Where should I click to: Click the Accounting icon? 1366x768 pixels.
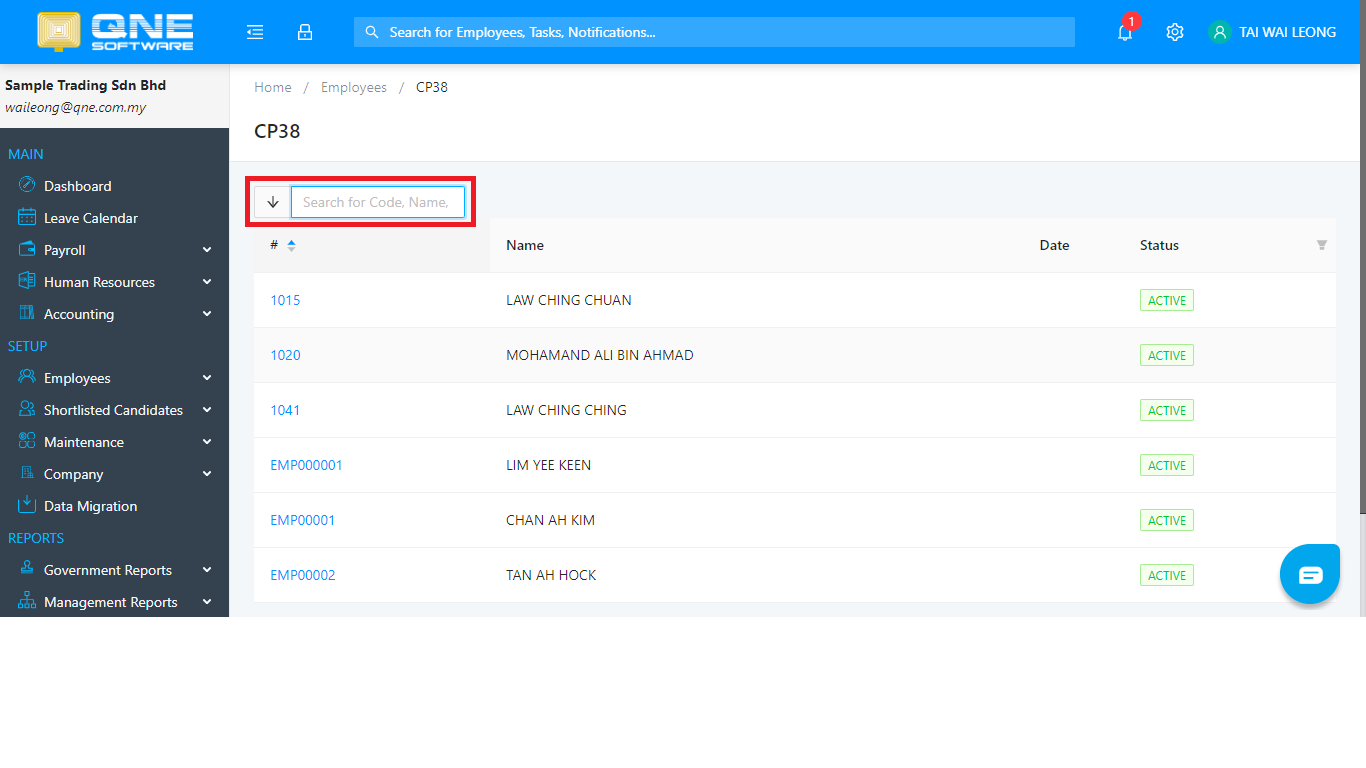pos(27,313)
